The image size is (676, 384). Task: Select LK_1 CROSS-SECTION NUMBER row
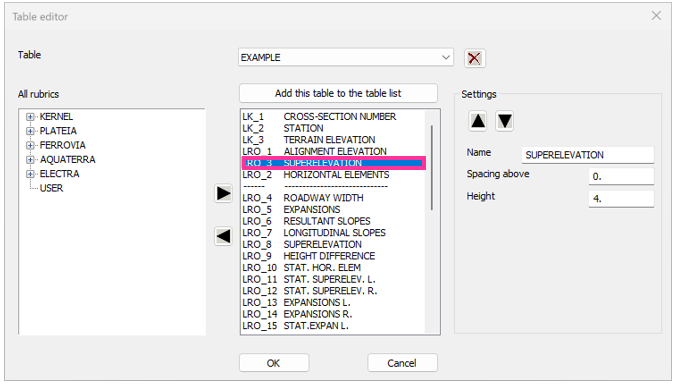coord(333,116)
